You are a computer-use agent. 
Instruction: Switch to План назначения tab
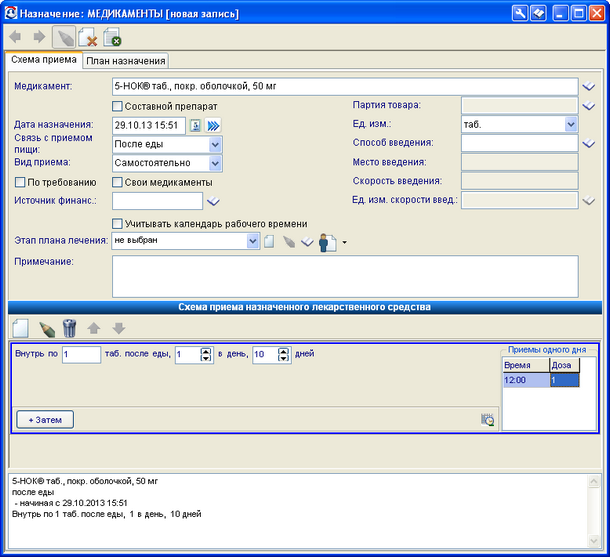[126, 61]
